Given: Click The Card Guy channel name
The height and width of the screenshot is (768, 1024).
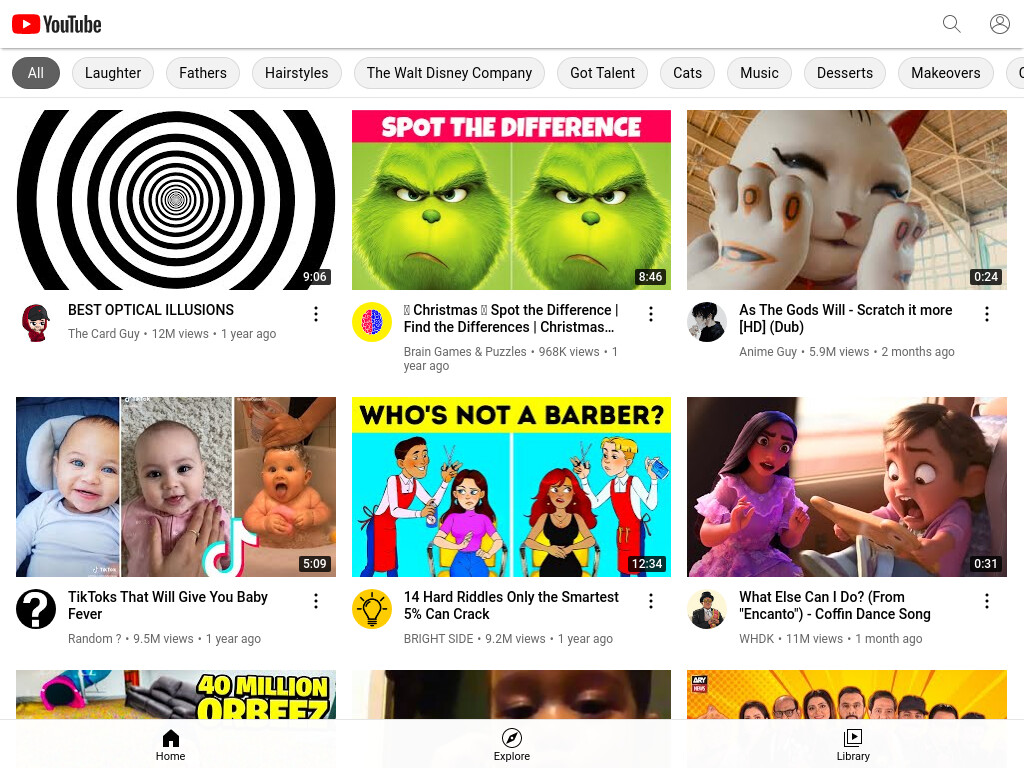Looking at the screenshot, I should 104,334.
